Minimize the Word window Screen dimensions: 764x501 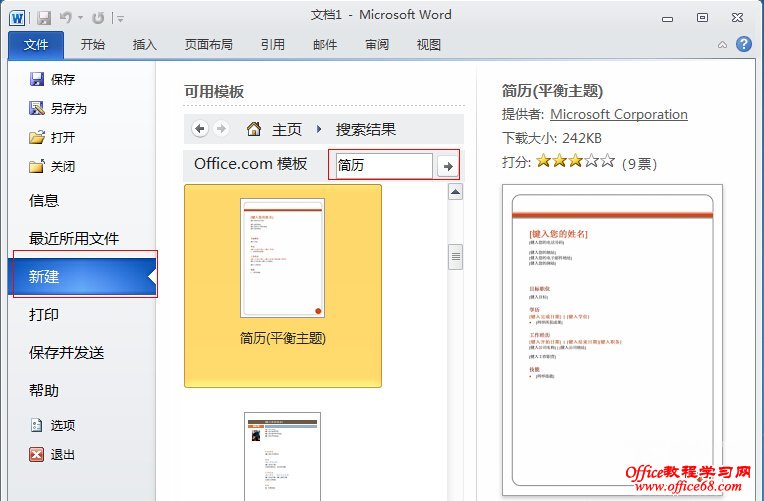(668, 19)
